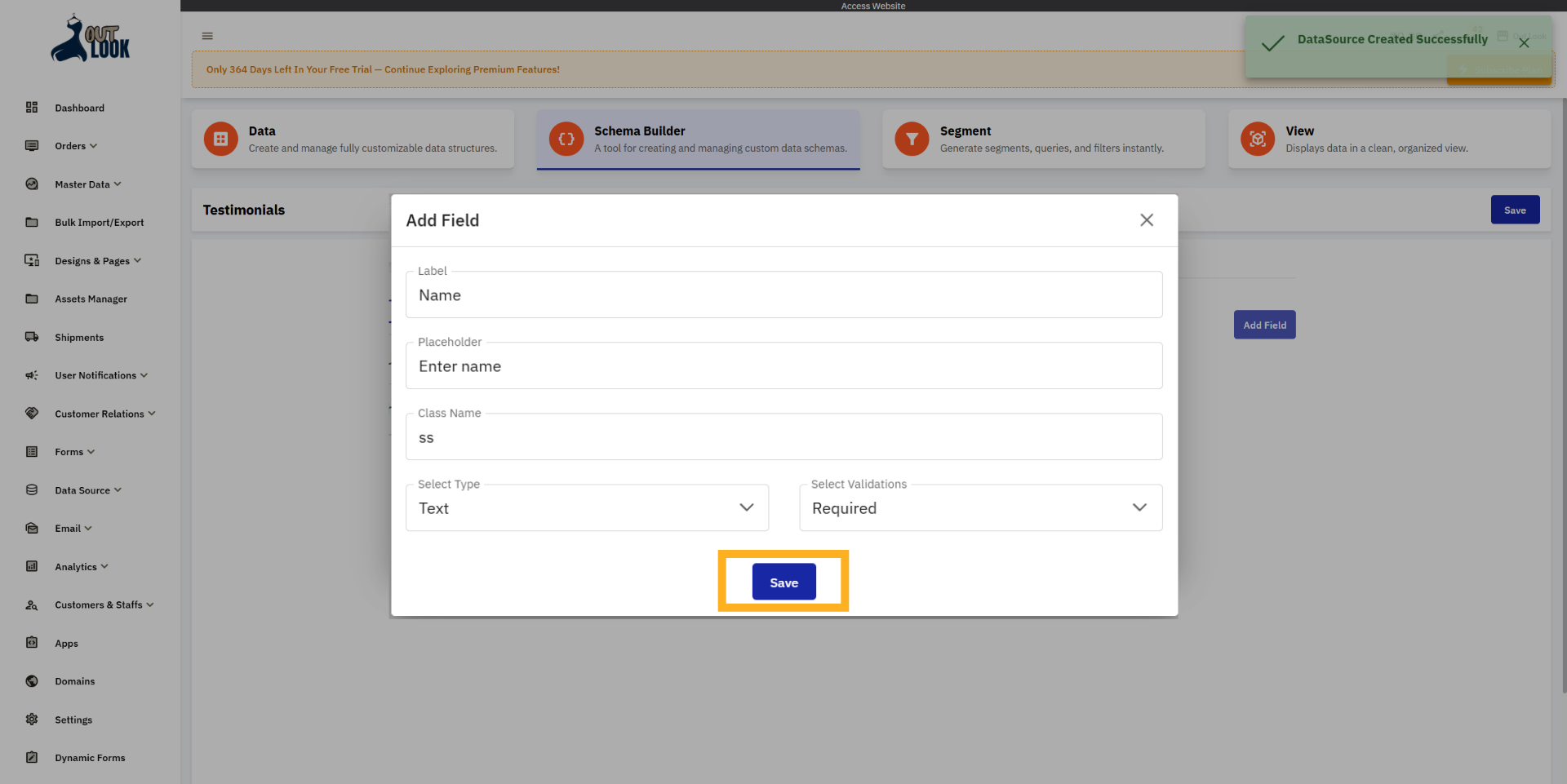This screenshot has width=1567, height=784.
Task: Close the Add Field dialog
Action: [x=1147, y=220]
